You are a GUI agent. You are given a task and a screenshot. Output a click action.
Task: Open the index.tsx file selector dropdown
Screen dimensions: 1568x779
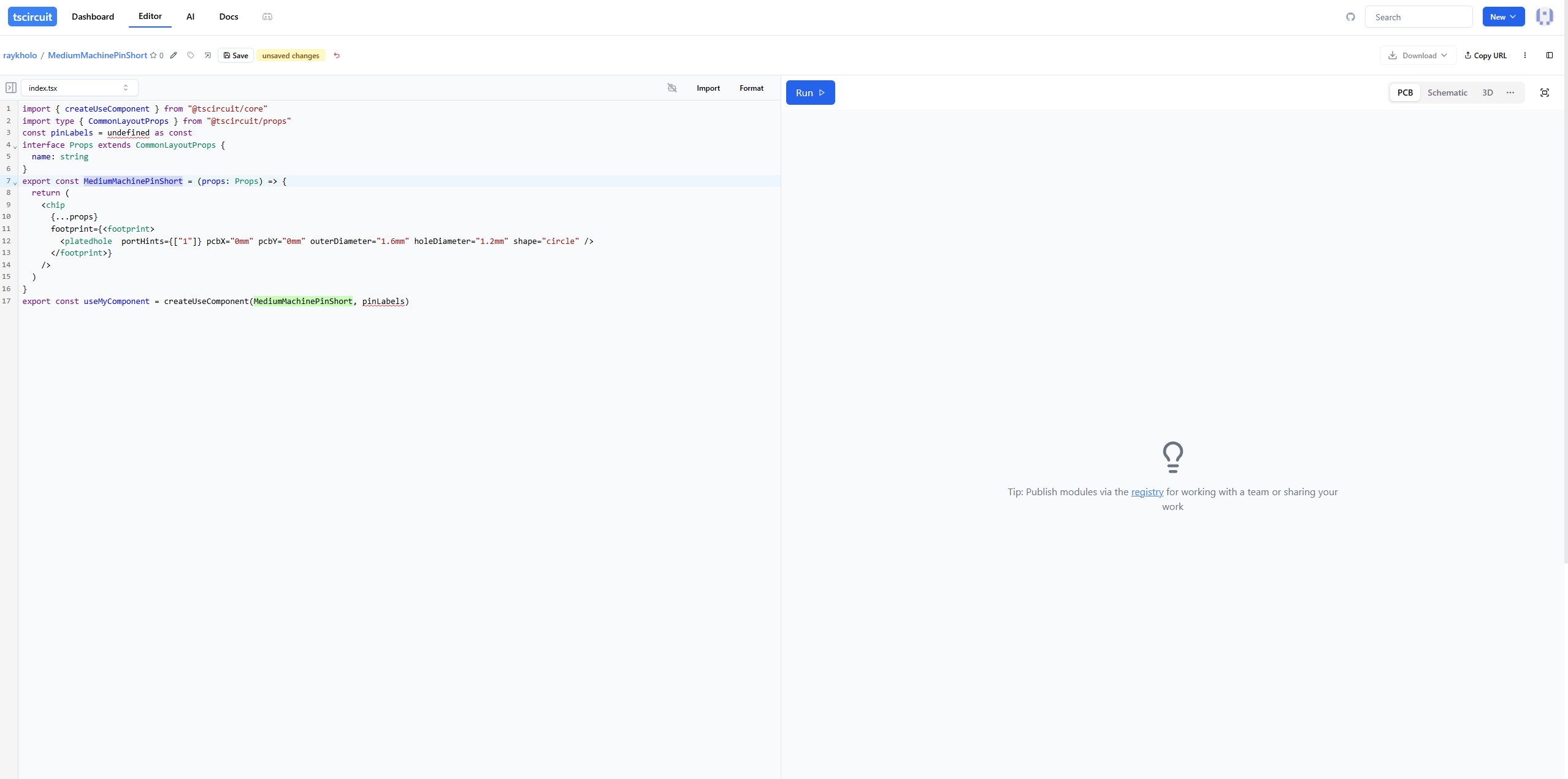pyautogui.click(x=79, y=88)
